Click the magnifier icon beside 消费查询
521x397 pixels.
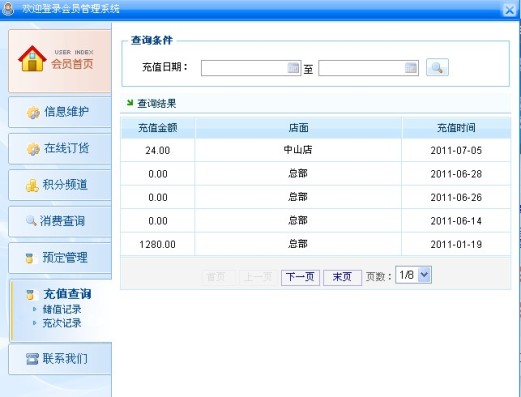(31, 220)
